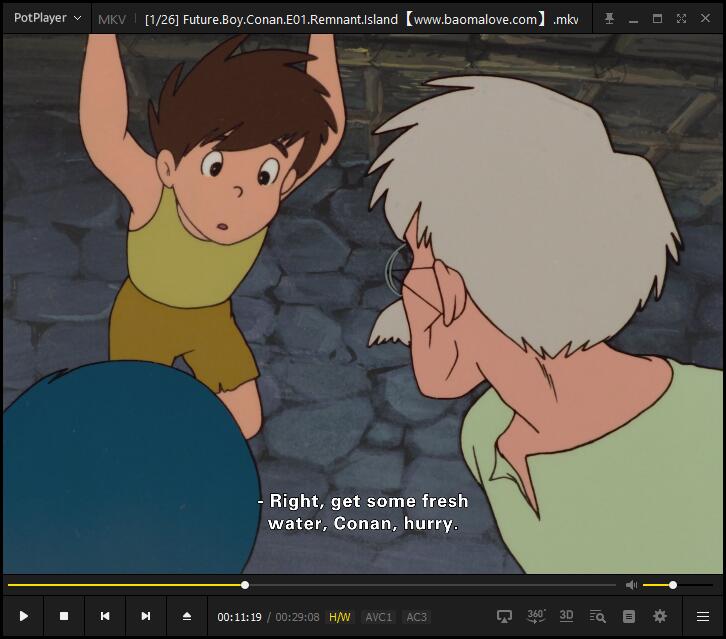
Task: Click the AVC1 video codec label
Action: [x=378, y=617]
